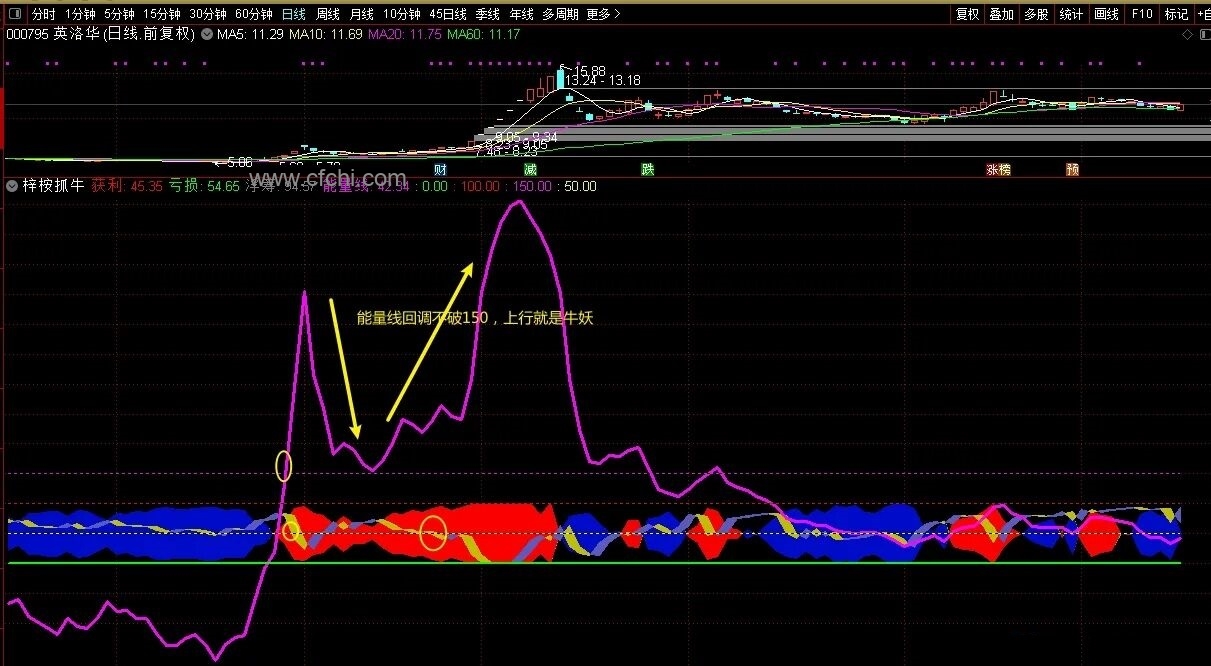Open F10 company information
Image resolution: width=1211 pixels, height=666 pixels.
(x=1141, y=14)
